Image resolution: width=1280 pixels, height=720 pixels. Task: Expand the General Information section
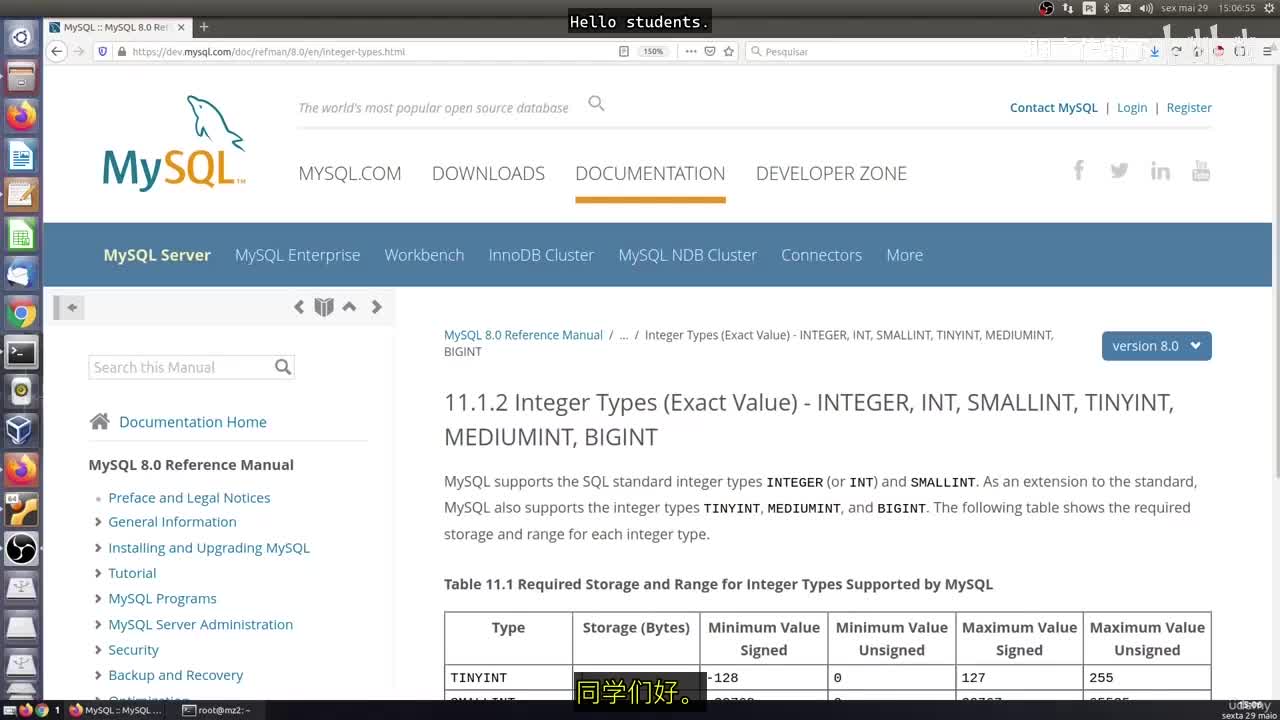click(98, 522)
